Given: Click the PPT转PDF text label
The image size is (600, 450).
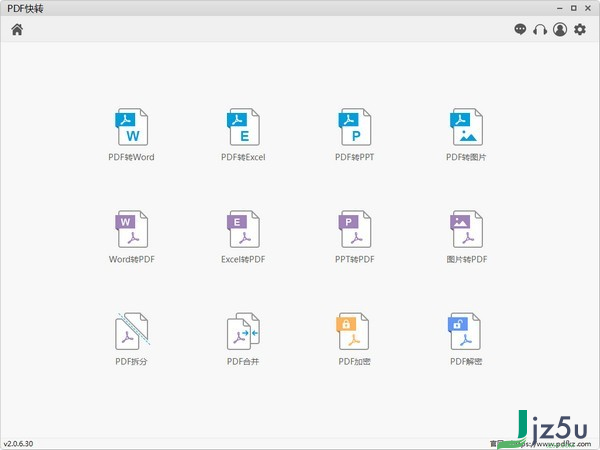Looking at the screenshot, I should pyautogui.click(x=355, y=259).
